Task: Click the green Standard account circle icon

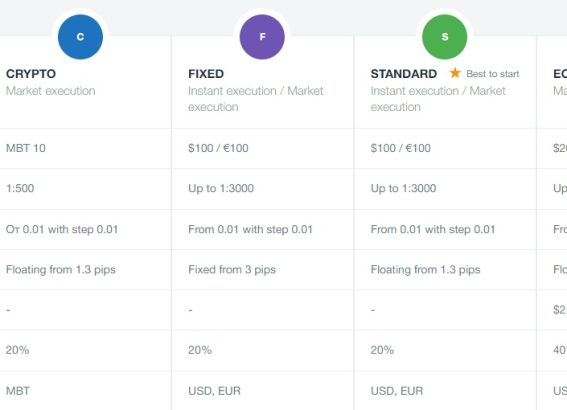Action: (x=445, y=37)
